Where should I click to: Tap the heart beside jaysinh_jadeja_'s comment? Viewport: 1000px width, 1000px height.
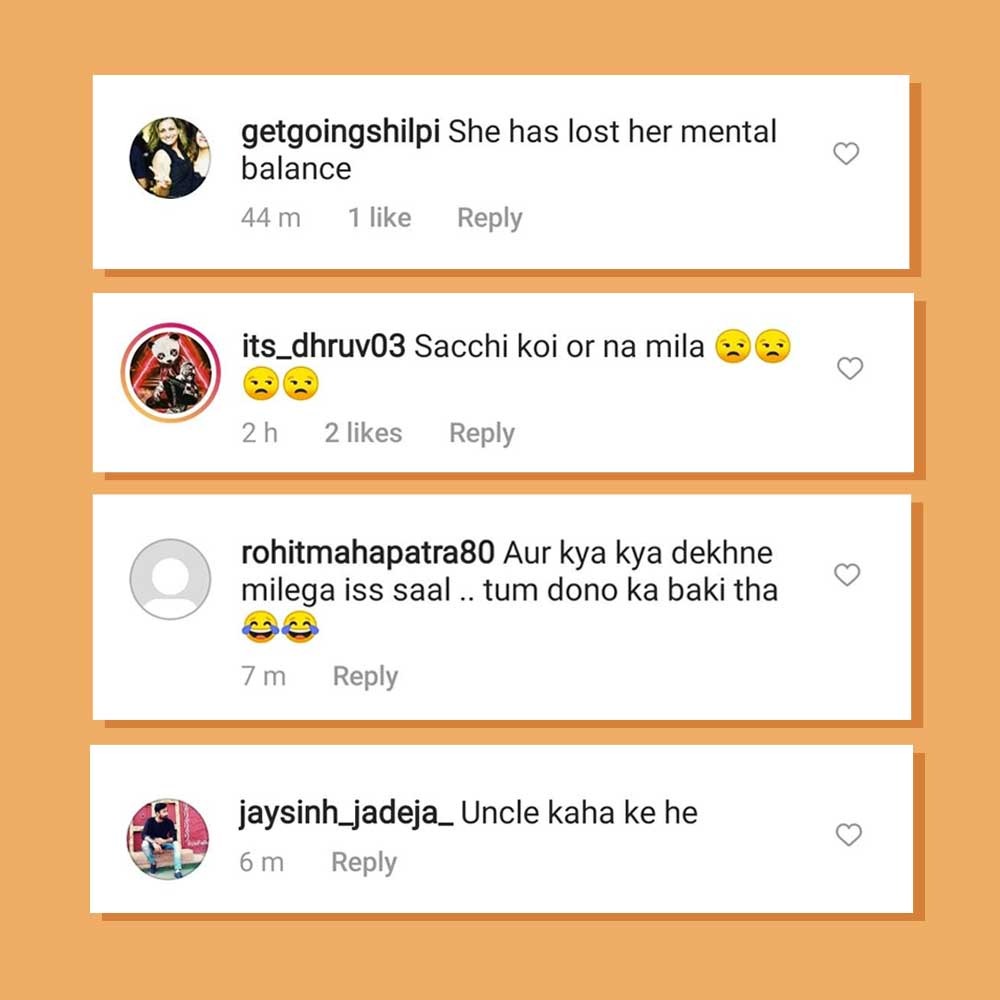pos(848,834)
